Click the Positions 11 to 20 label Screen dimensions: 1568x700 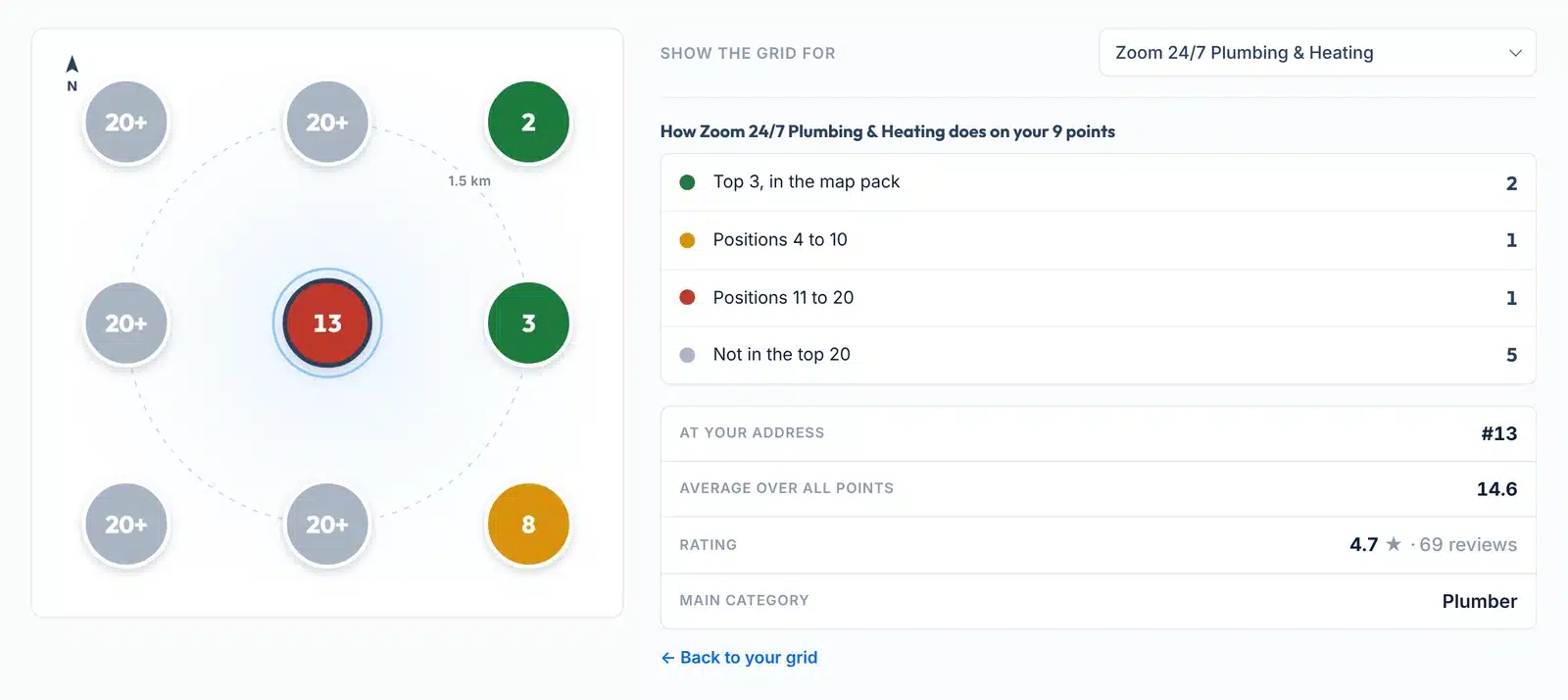pyautogui.click(x=783, y=297)
